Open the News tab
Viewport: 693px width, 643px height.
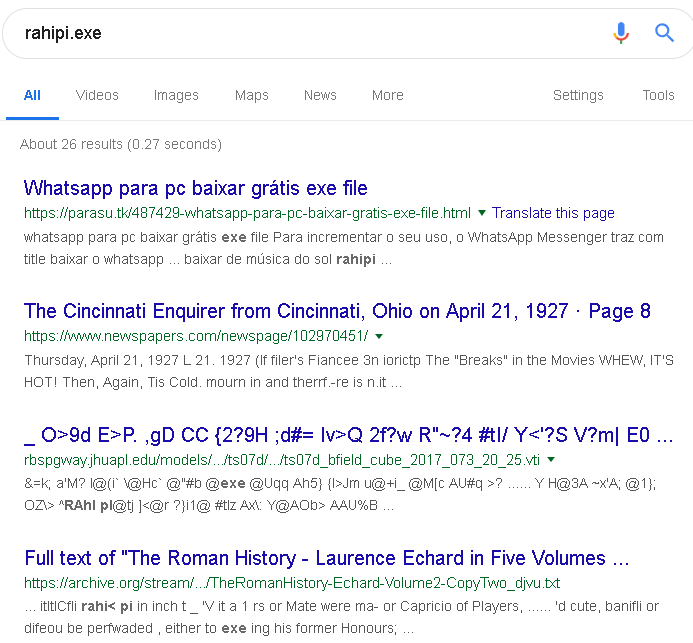click(320, 95)
